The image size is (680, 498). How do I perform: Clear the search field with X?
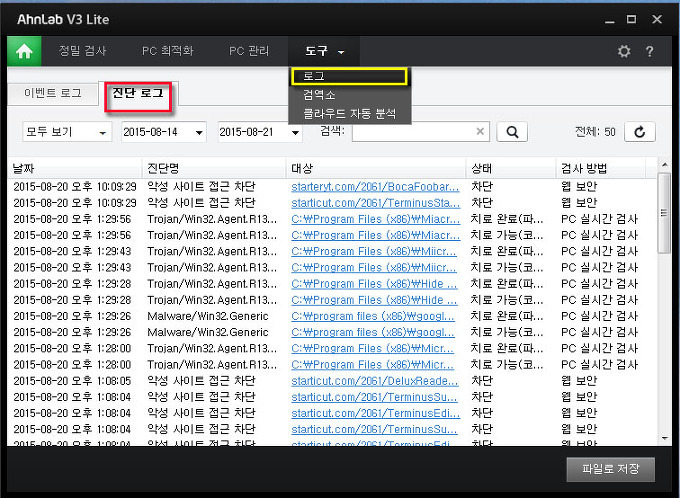pyautogui.click(x=480, y=131)
